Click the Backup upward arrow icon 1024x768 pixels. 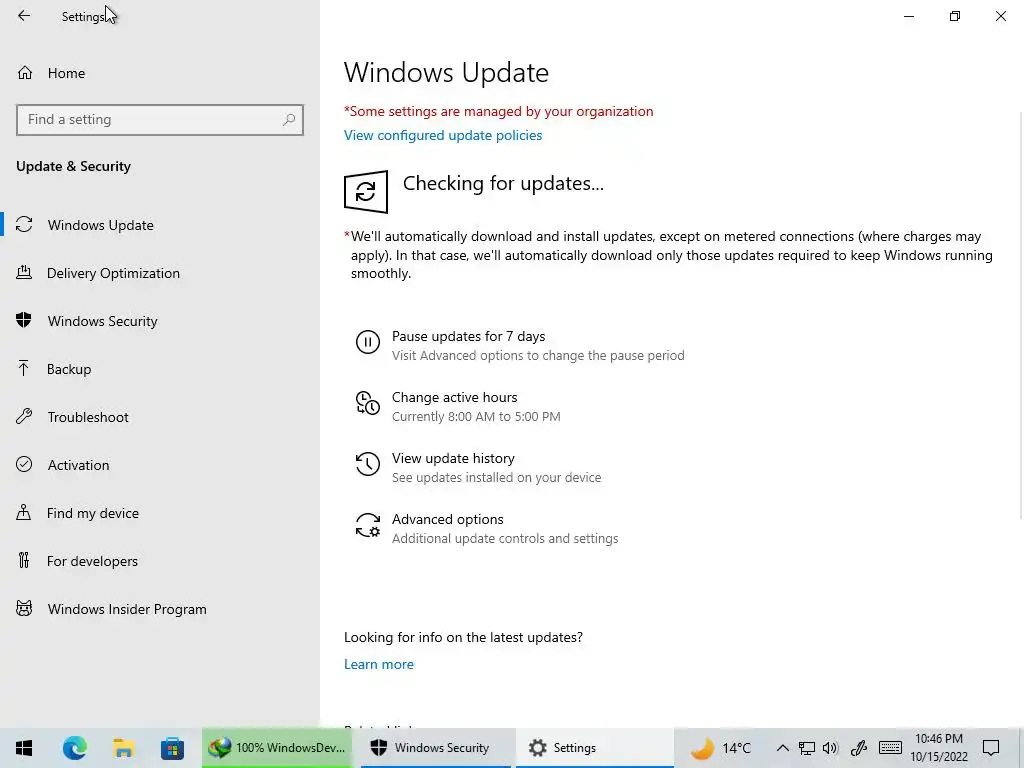pos(24,368)
